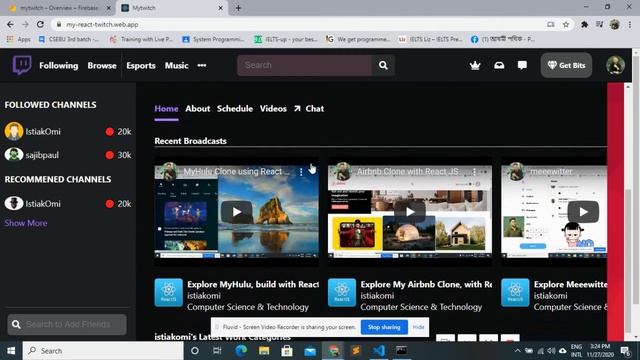Open Mail app from taskbar
Viewport: 640px width, 360px height.
coord(310,351)
